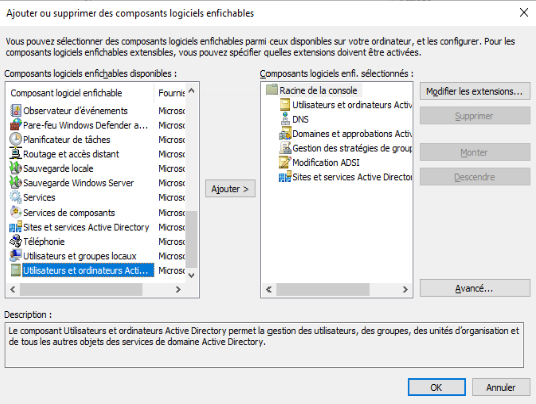Screen dimensions: 536x404
Task: Click the down arrow of available snap-ins scrollbar
Action: (191, 275)
